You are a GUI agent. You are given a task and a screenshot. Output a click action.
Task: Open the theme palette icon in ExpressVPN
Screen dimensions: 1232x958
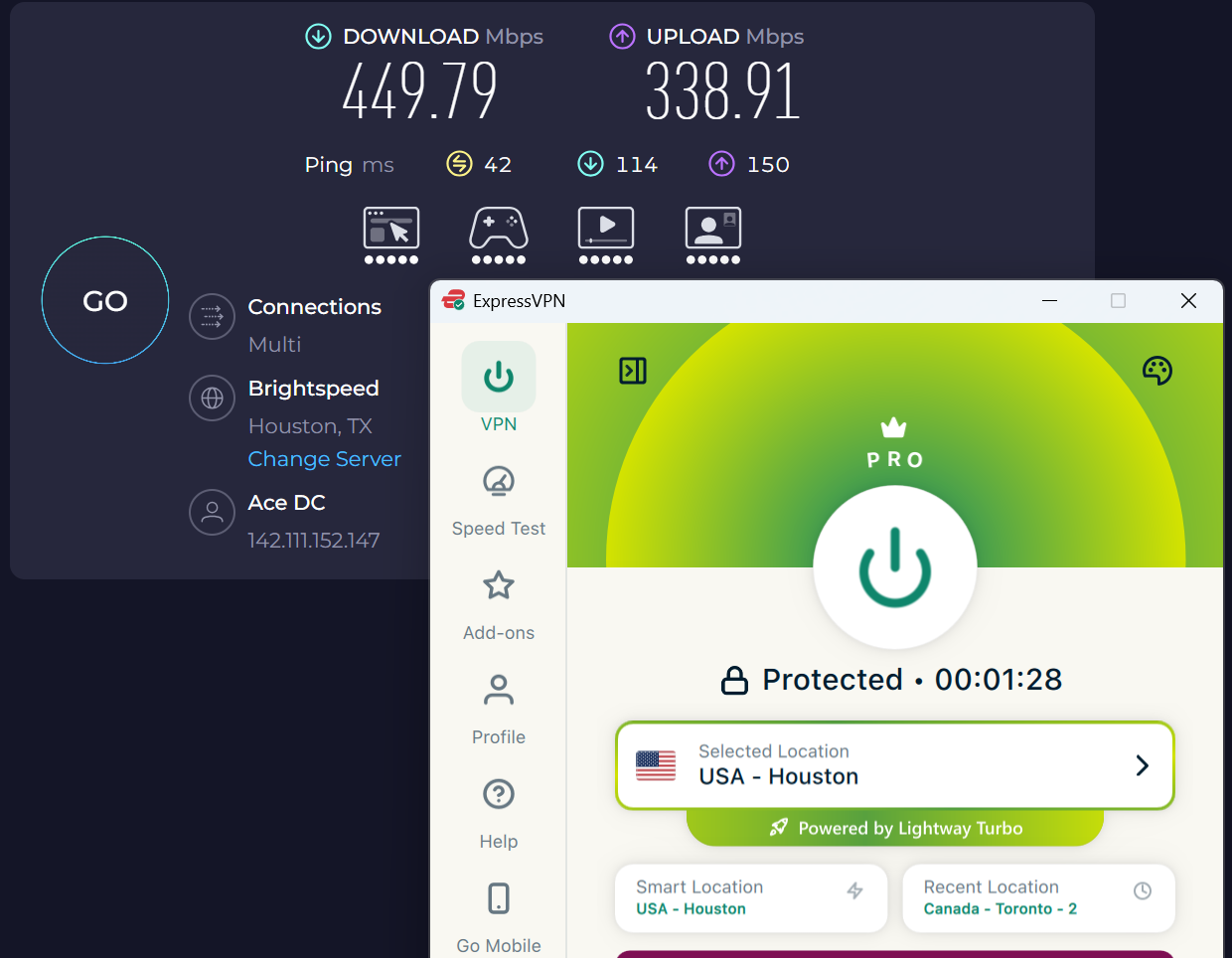tap(1157, 371)
